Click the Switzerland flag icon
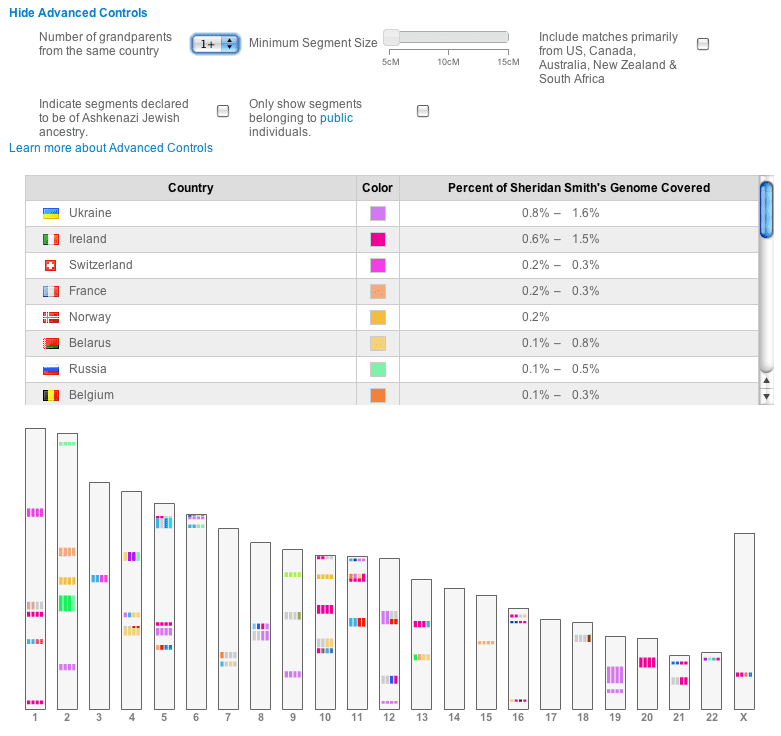The image size is (781, 736). (51, 265)
